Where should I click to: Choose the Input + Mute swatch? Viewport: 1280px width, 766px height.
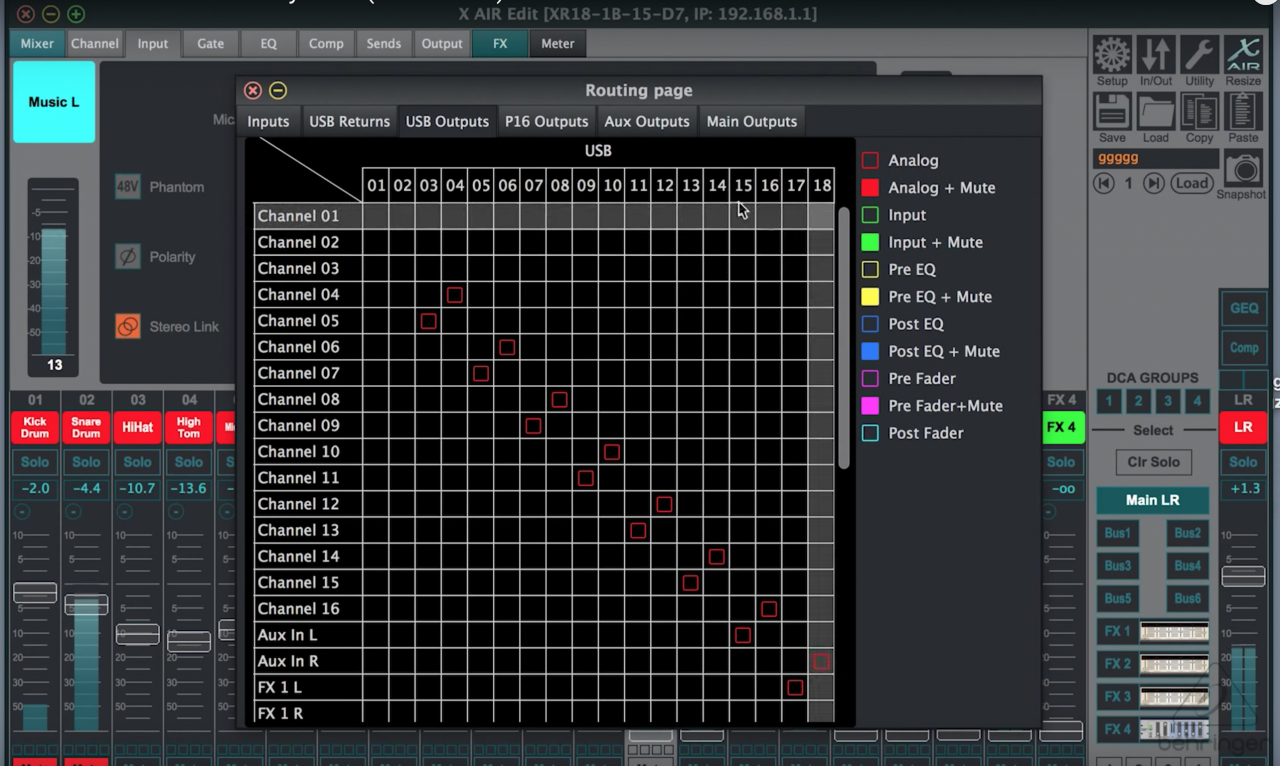(870, 242)
